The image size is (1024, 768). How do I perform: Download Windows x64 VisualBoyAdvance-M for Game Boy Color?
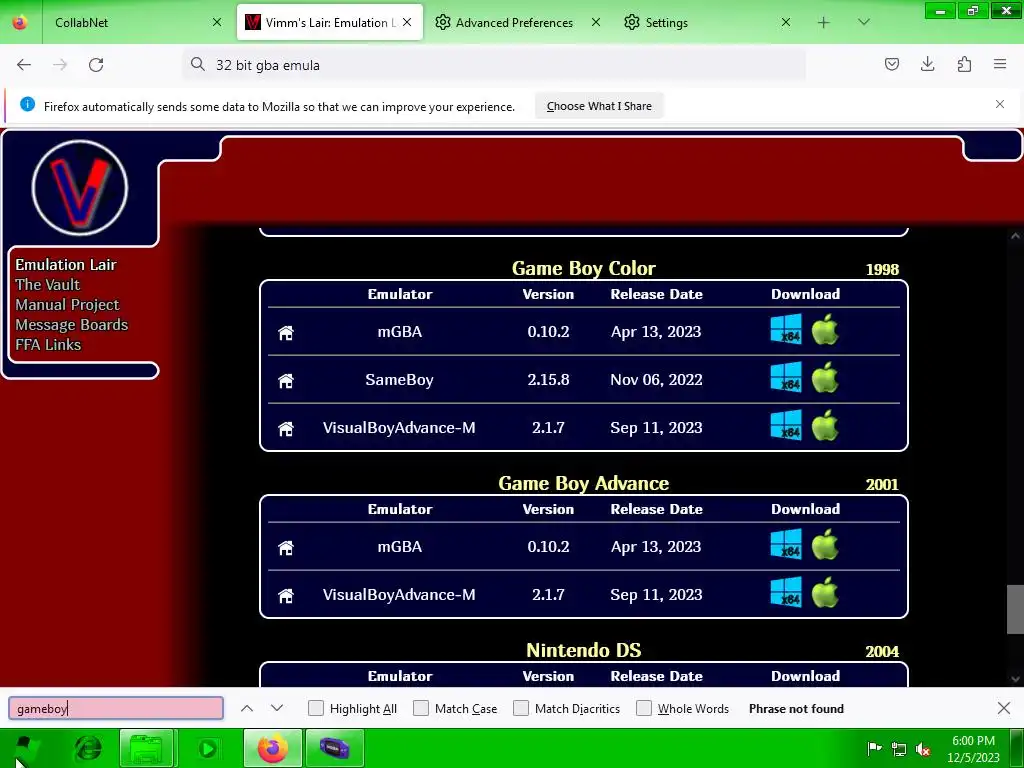(x=786, y=425)
